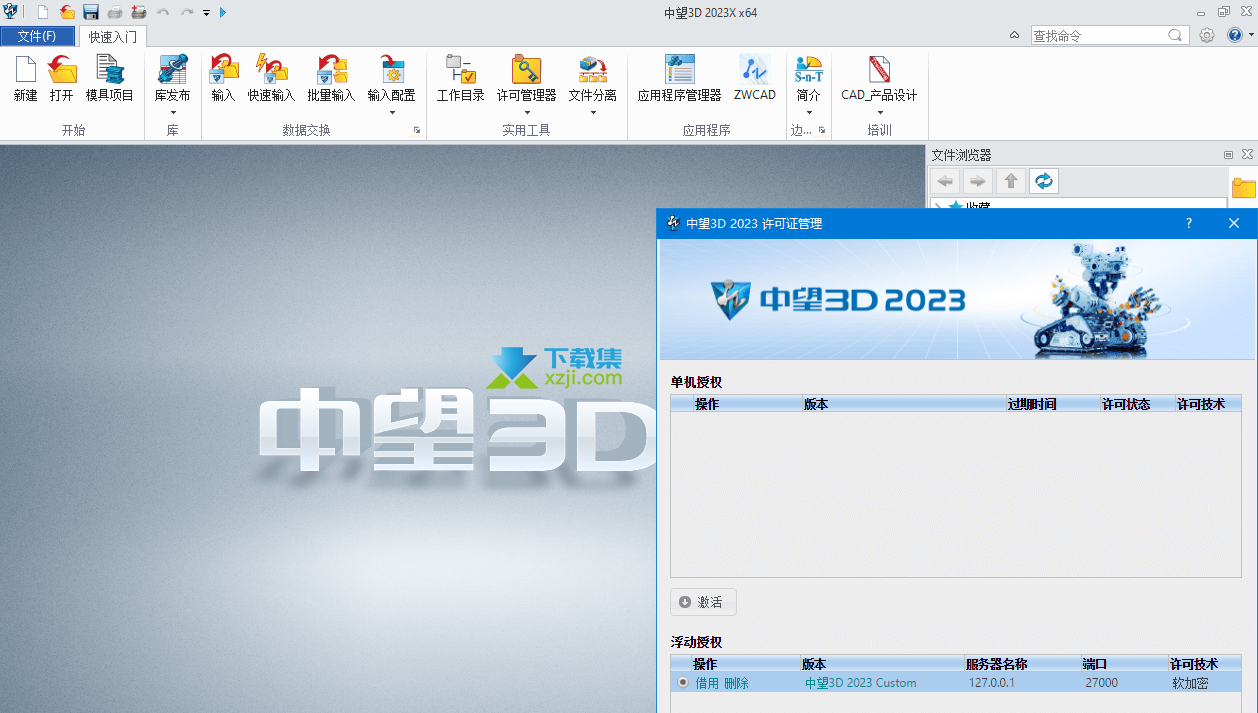
Task: Click the file browser Forward arrow
Action: coord(978,181)
